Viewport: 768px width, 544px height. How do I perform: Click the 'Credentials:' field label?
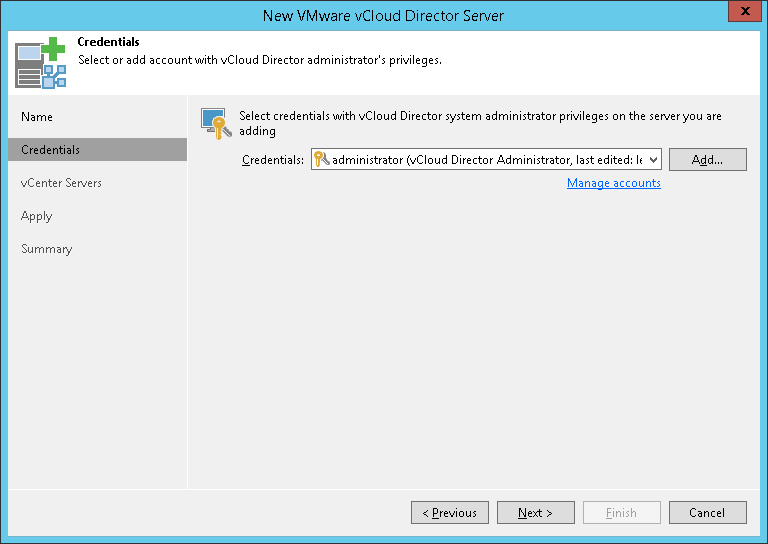[273, 160]
